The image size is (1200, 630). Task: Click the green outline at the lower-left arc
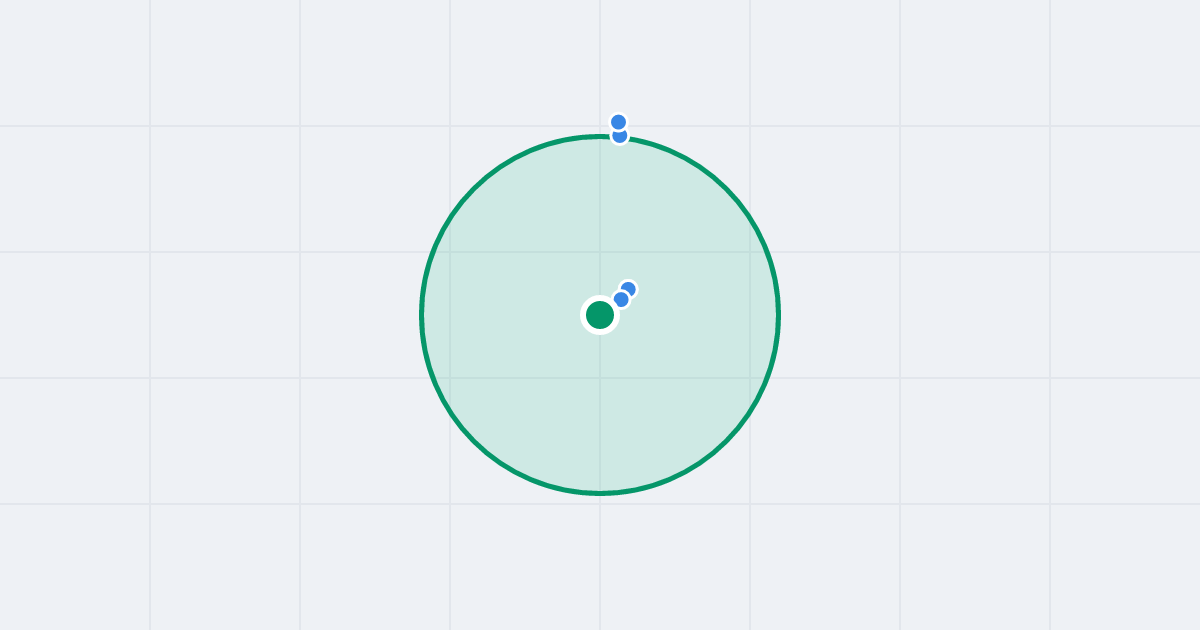point(474,441)
